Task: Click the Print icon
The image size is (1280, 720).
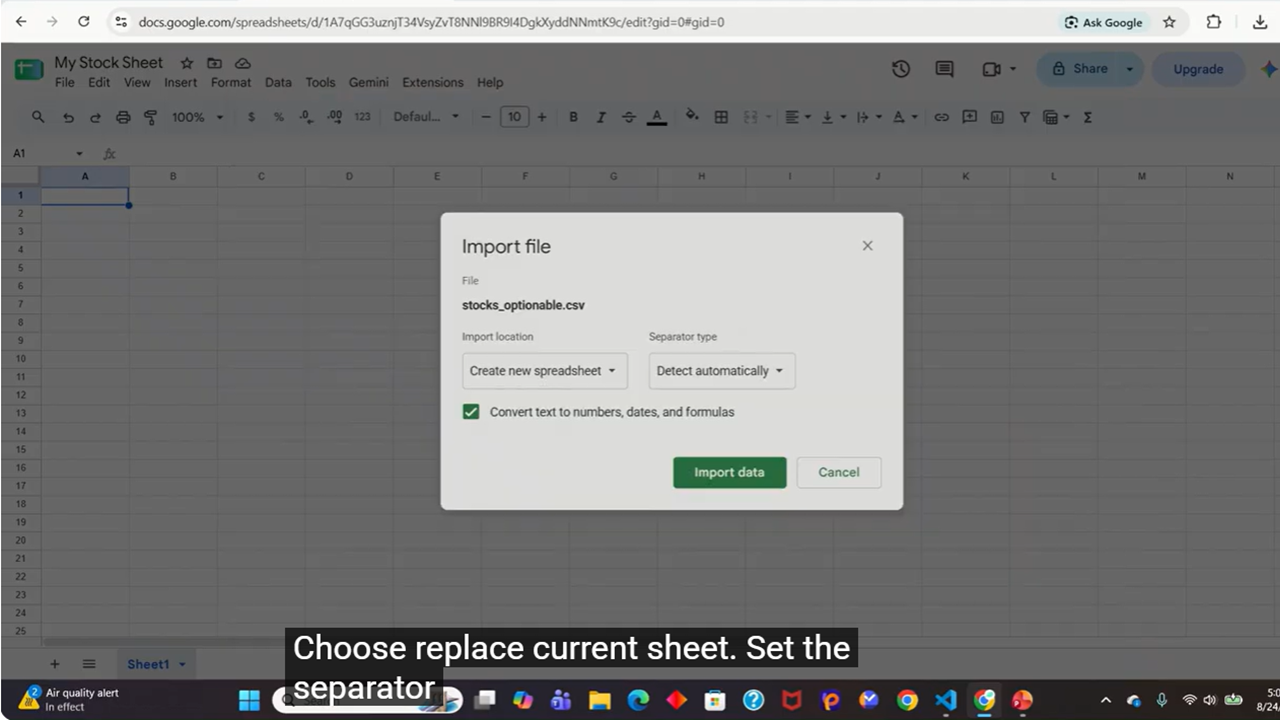Action: click(123, 117)
